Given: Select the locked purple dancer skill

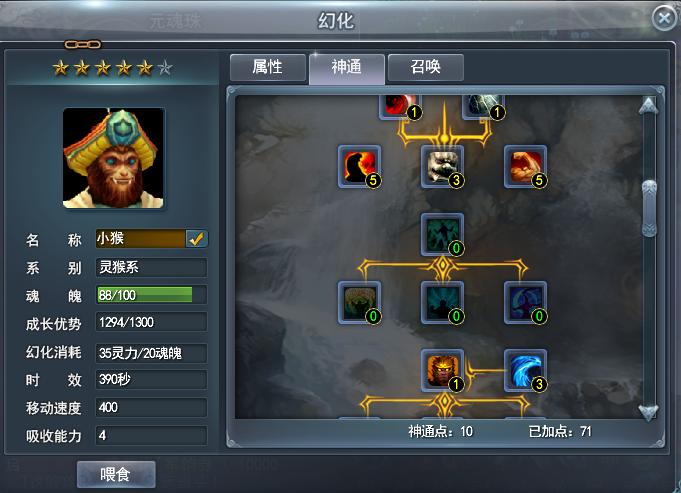Looking at the screenshot, I should 526,303.
